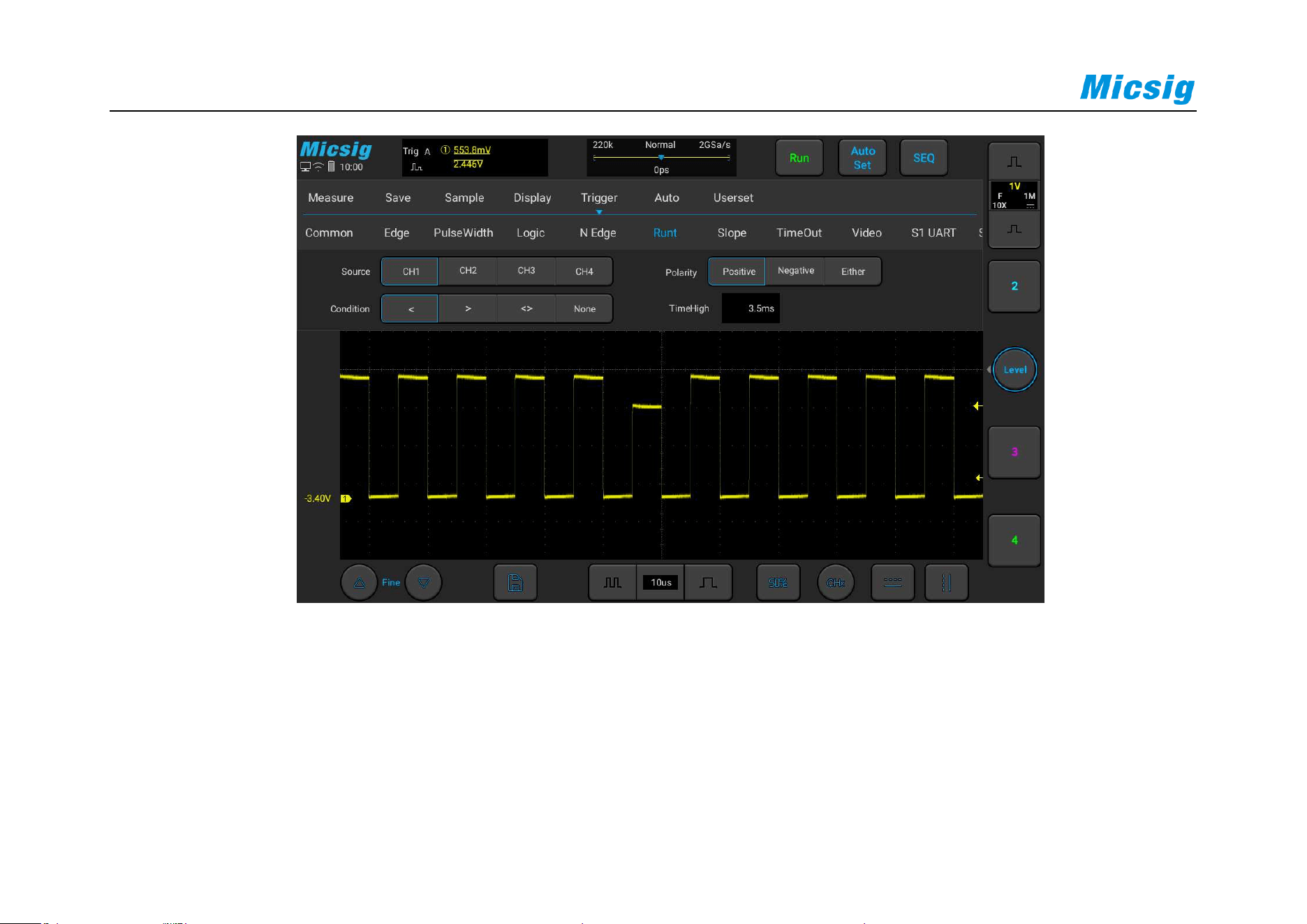
Task: Tap the Fine down-triangle adjustment button
Action: tap(424, 583)
